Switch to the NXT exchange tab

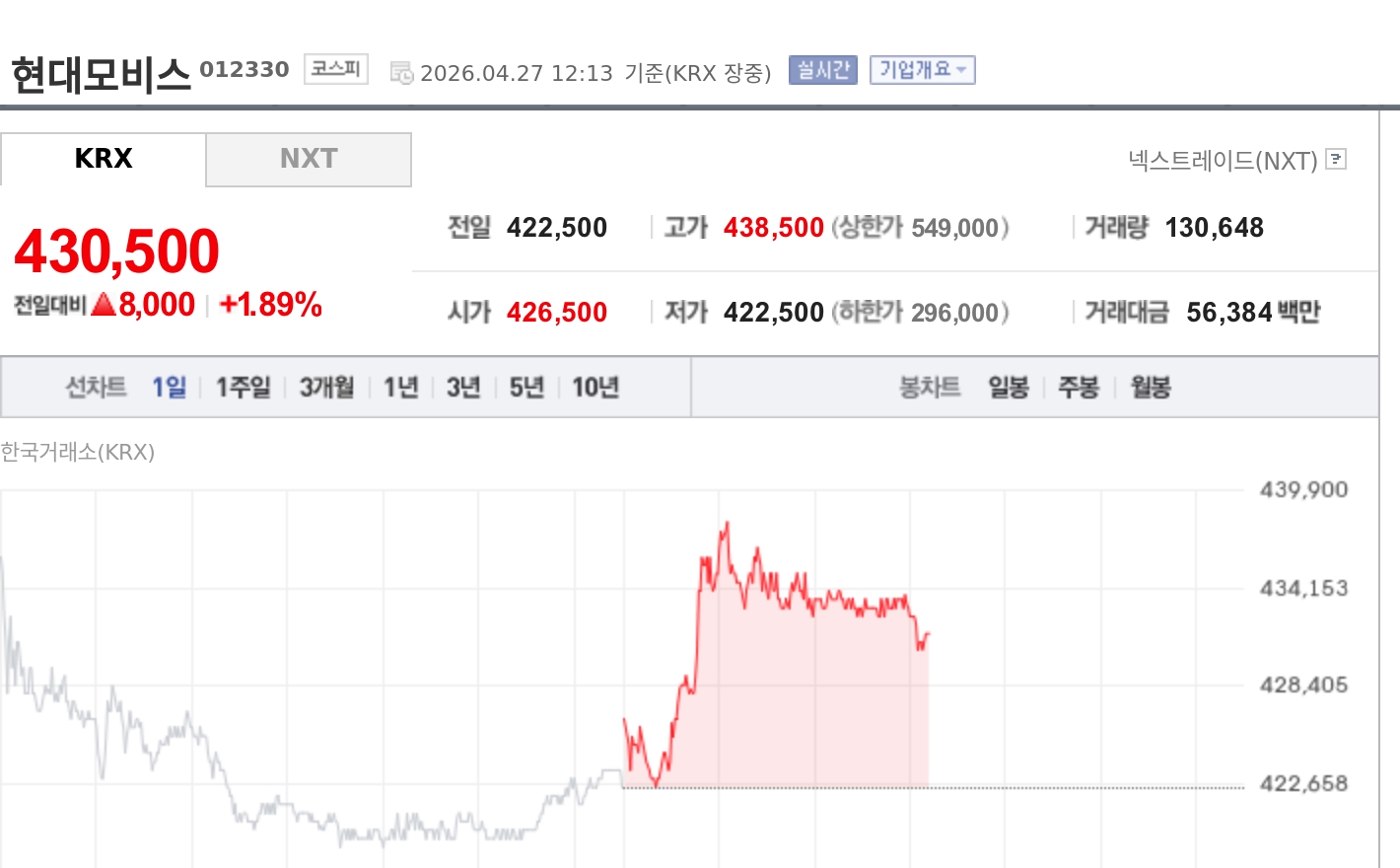point(308,159)
